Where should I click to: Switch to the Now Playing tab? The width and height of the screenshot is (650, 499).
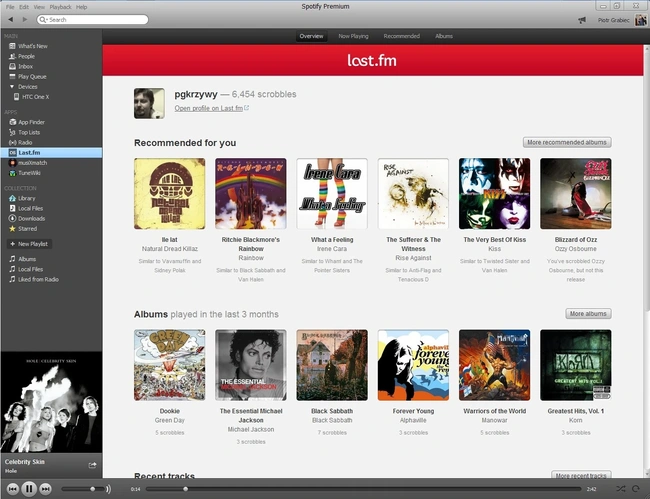pyautogui.click(x=353, y=36)
